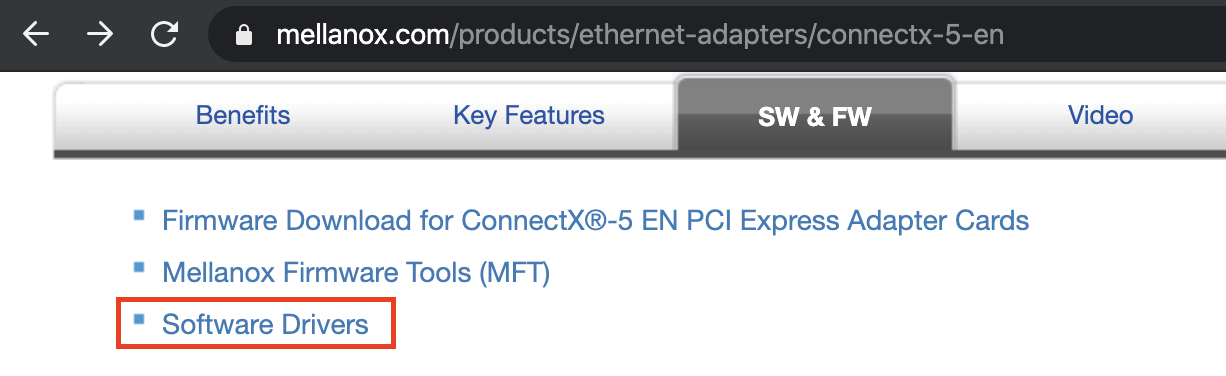Click the mellanox.com domain text in URL

(363, 36)
